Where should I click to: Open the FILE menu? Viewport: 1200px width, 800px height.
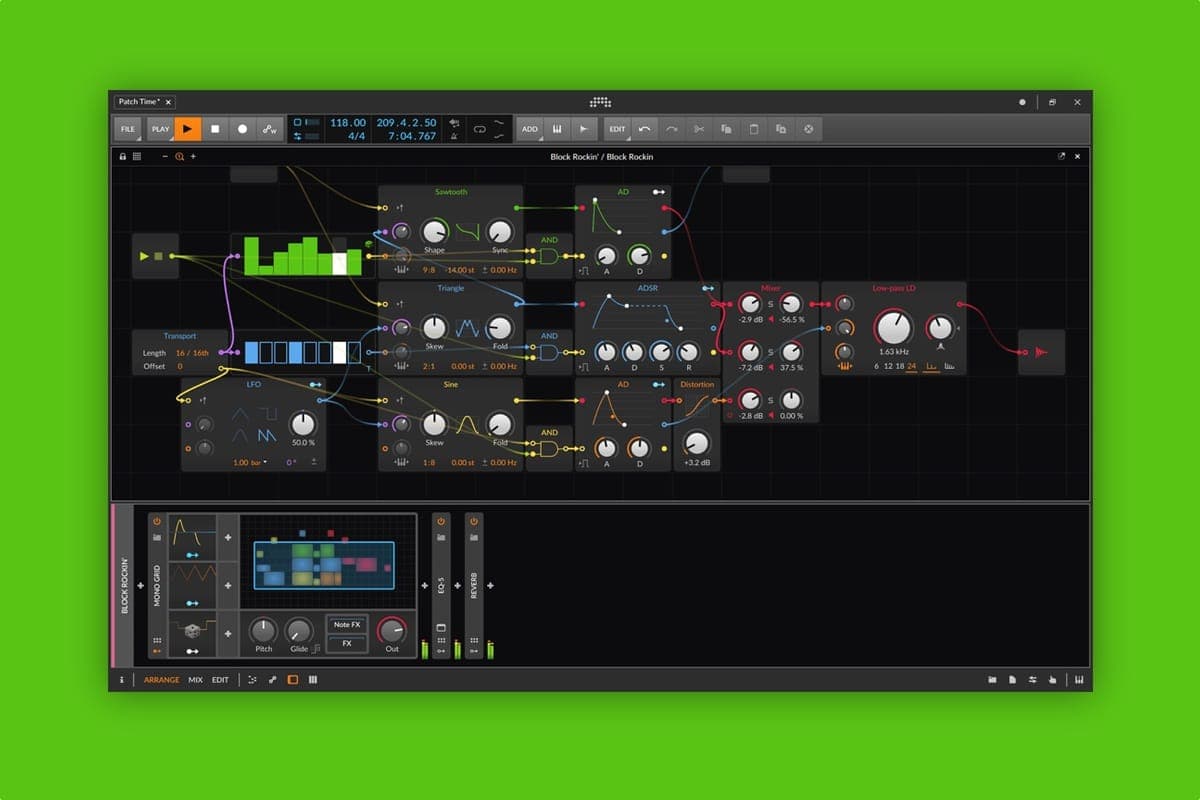(x=128, y=129)
